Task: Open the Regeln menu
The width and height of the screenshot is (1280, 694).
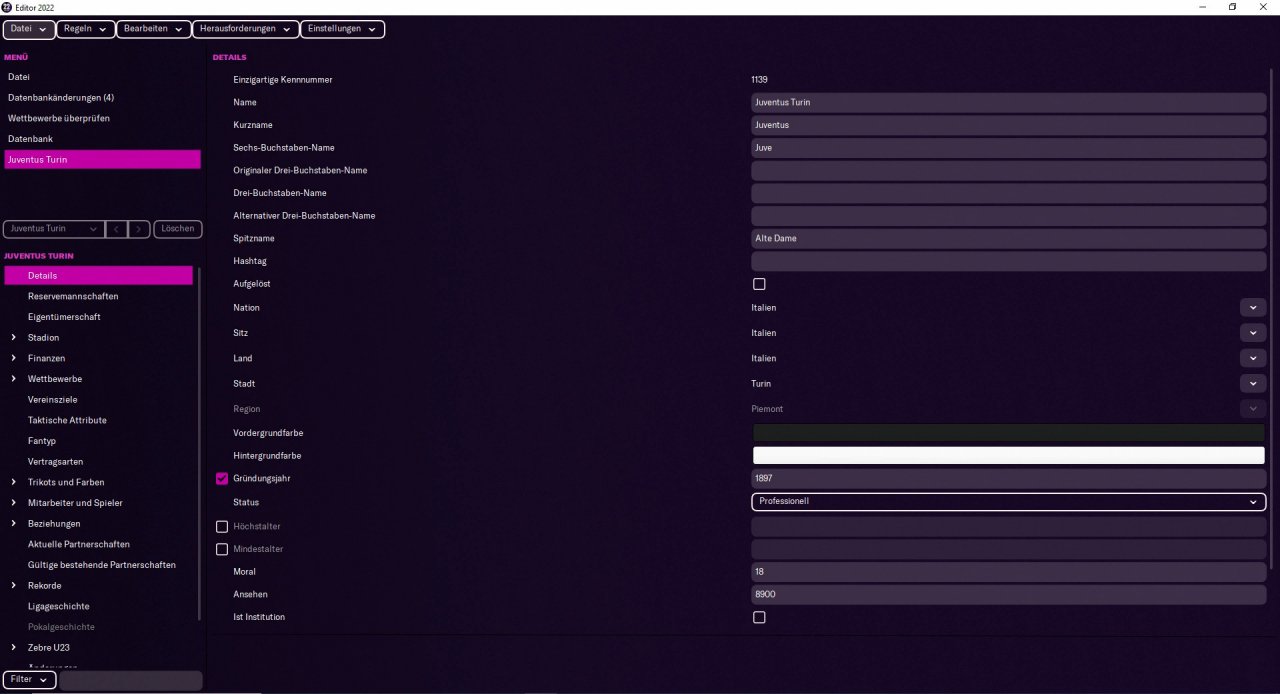Action: pyautogui.click(x=85, y=29)
